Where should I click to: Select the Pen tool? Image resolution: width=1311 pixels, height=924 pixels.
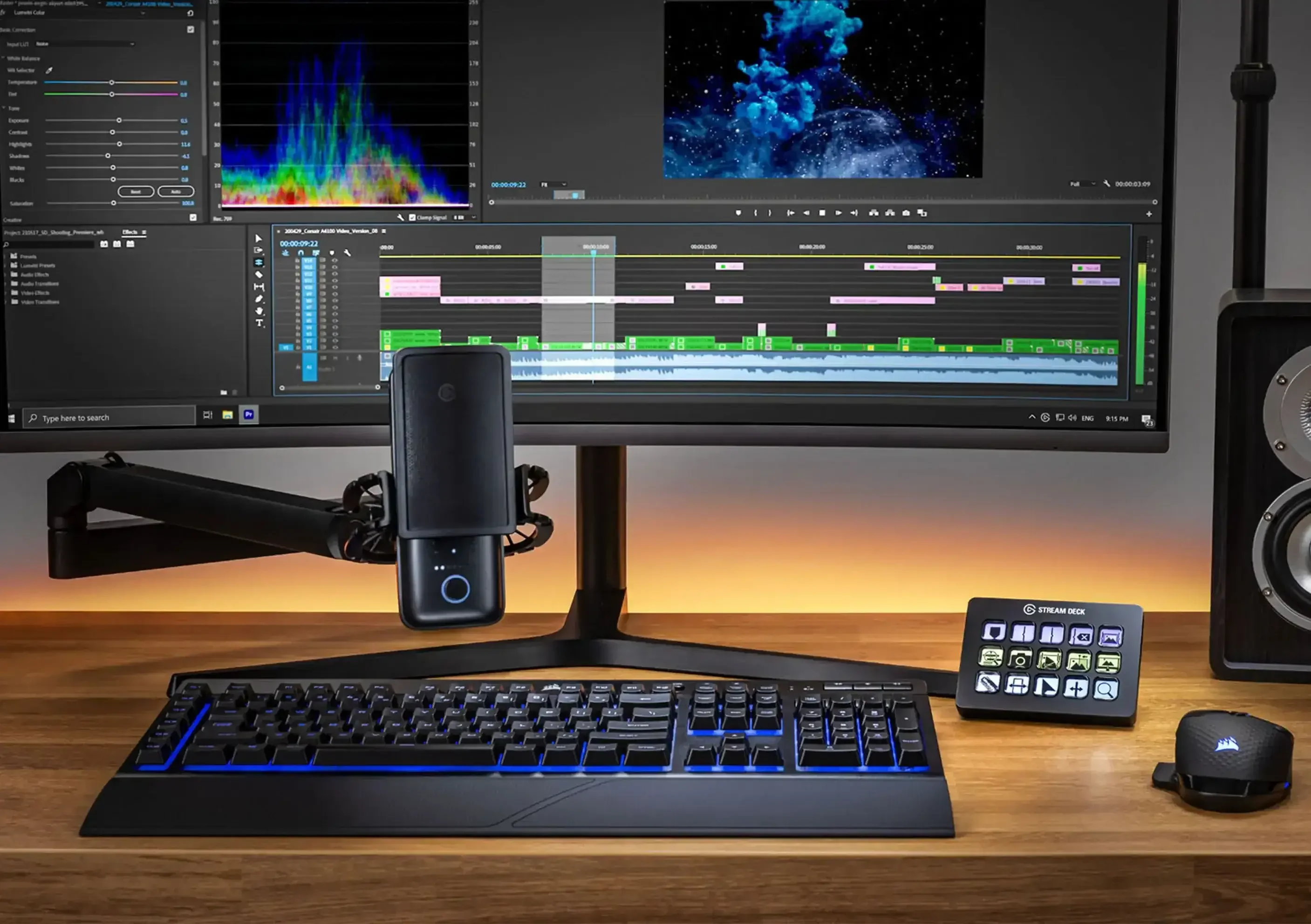(x=259, y=299)
